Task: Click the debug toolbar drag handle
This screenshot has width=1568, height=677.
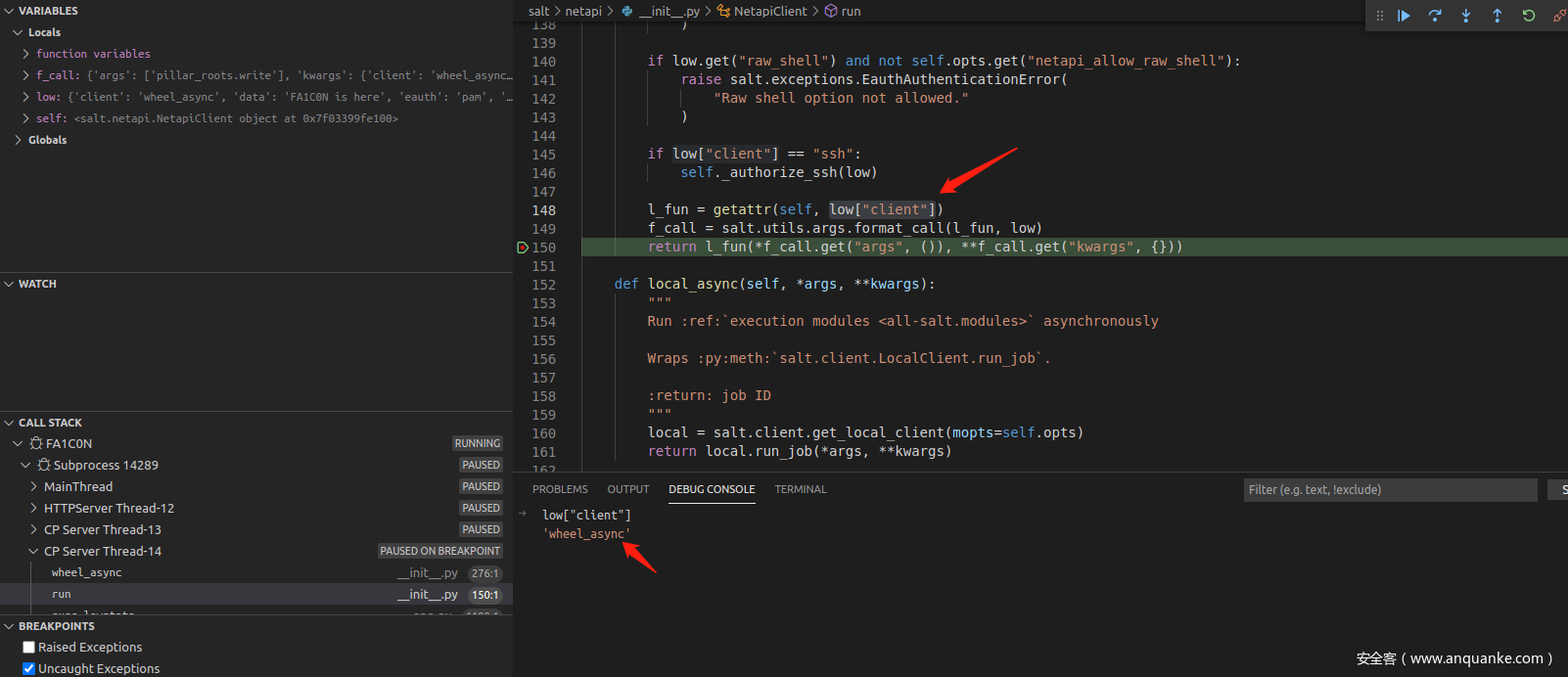Action: [x=1380, y=16]
